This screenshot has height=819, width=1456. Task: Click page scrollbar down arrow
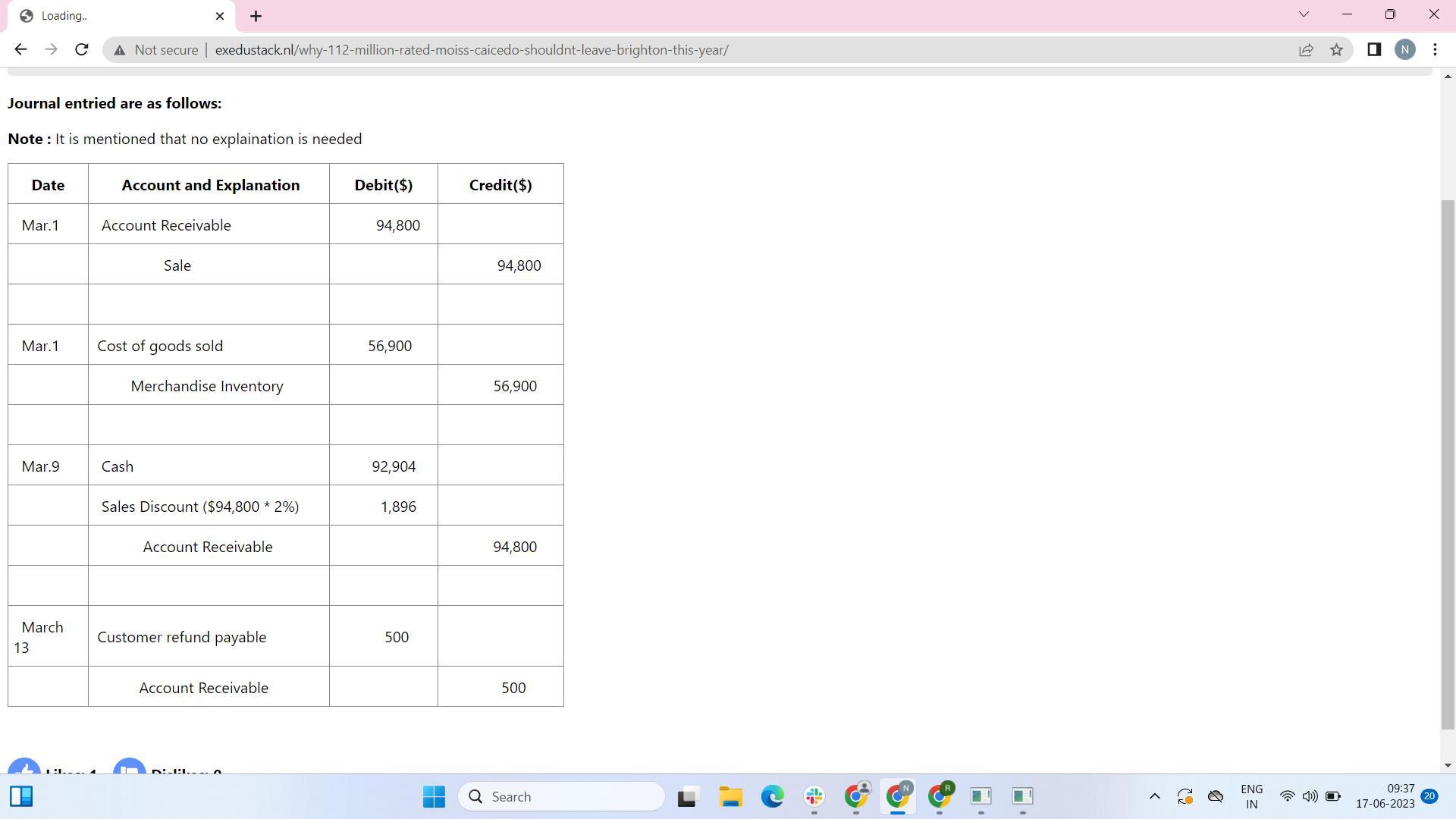pos(1448,766)
